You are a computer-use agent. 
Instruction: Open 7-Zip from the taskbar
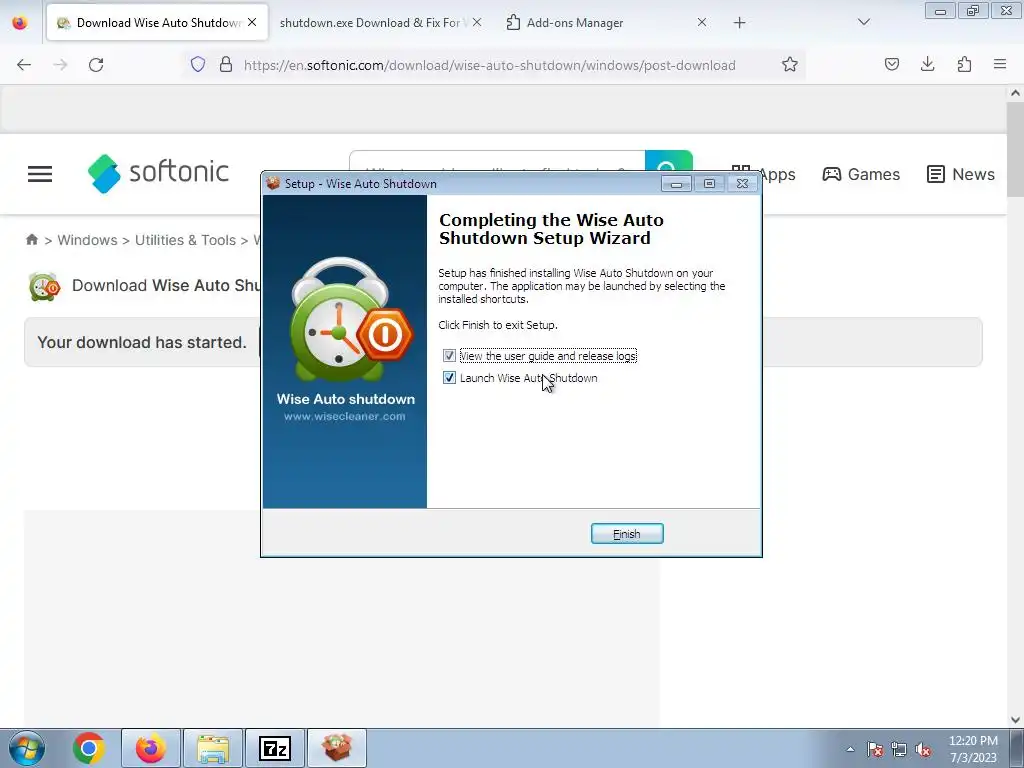(x=275, y=748)
